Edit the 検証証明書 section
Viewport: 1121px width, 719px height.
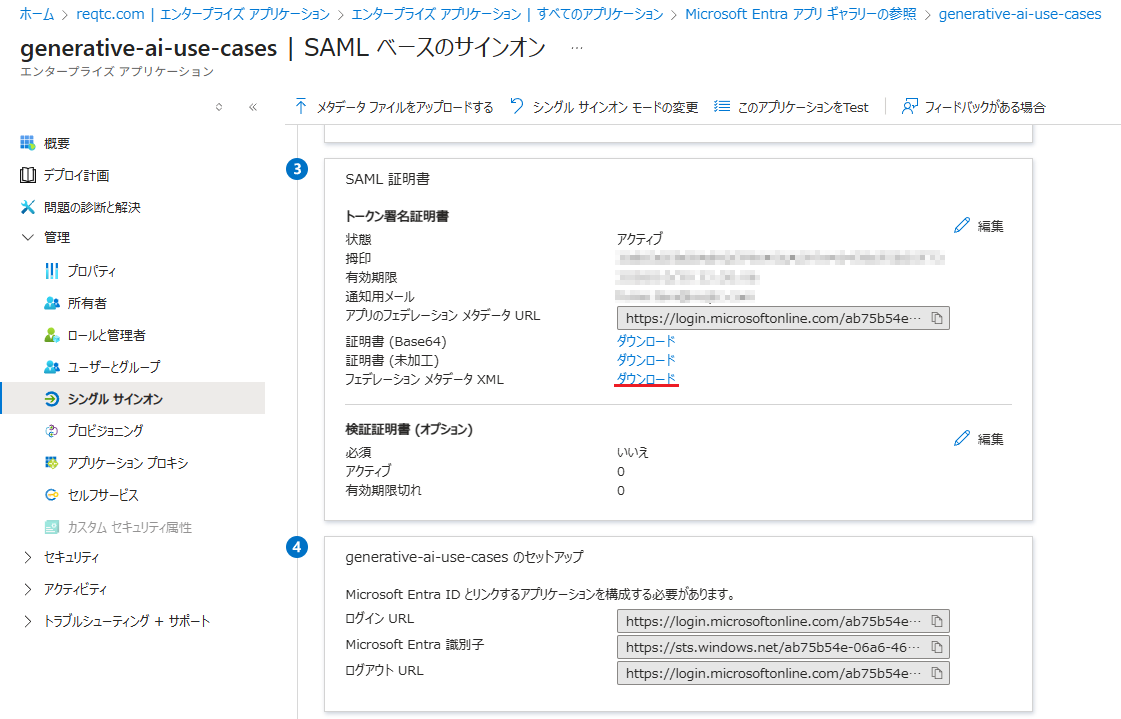[979, 438]
